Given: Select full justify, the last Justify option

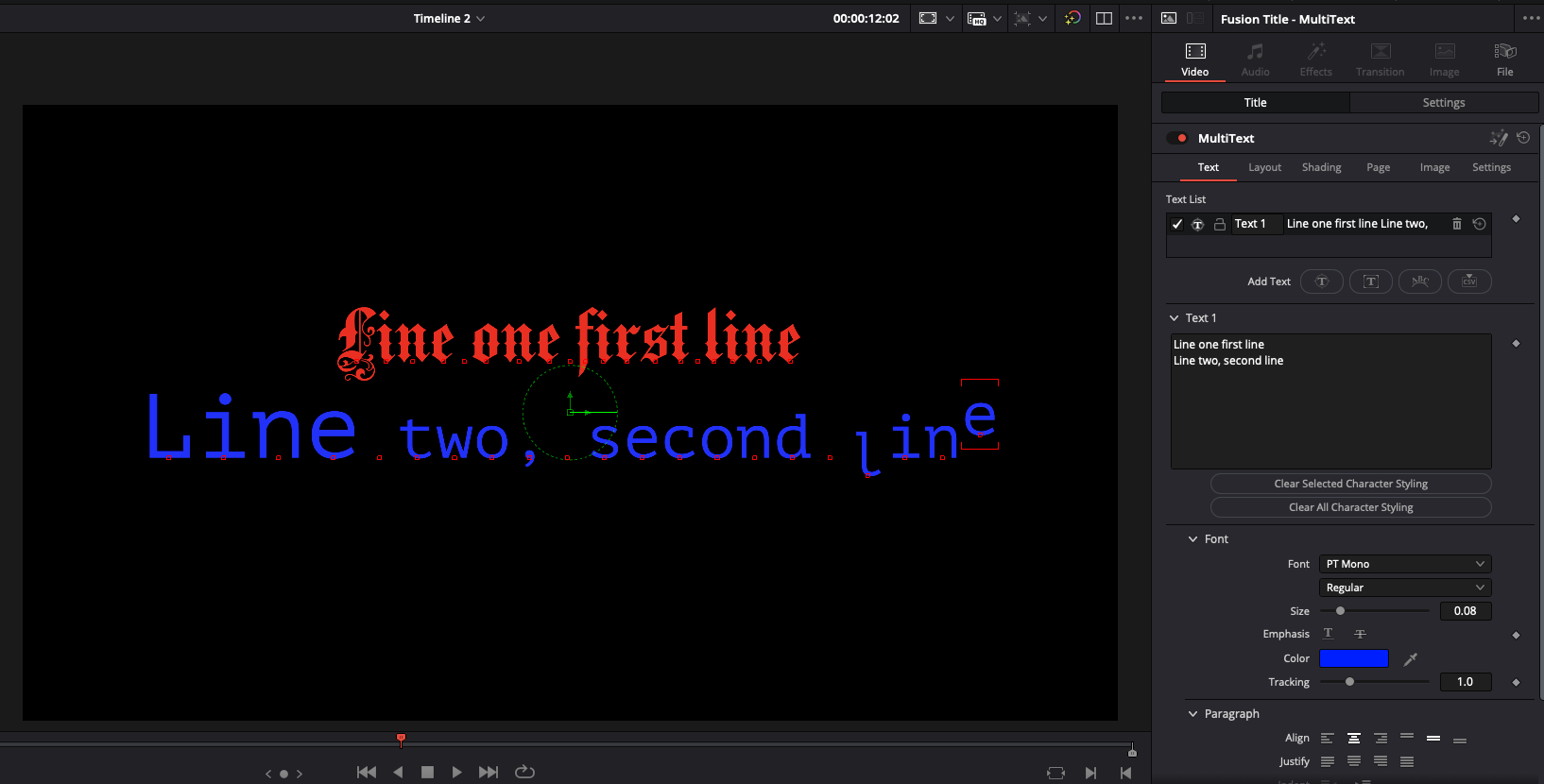Looking at the screenshot, I should point(1407,761).
